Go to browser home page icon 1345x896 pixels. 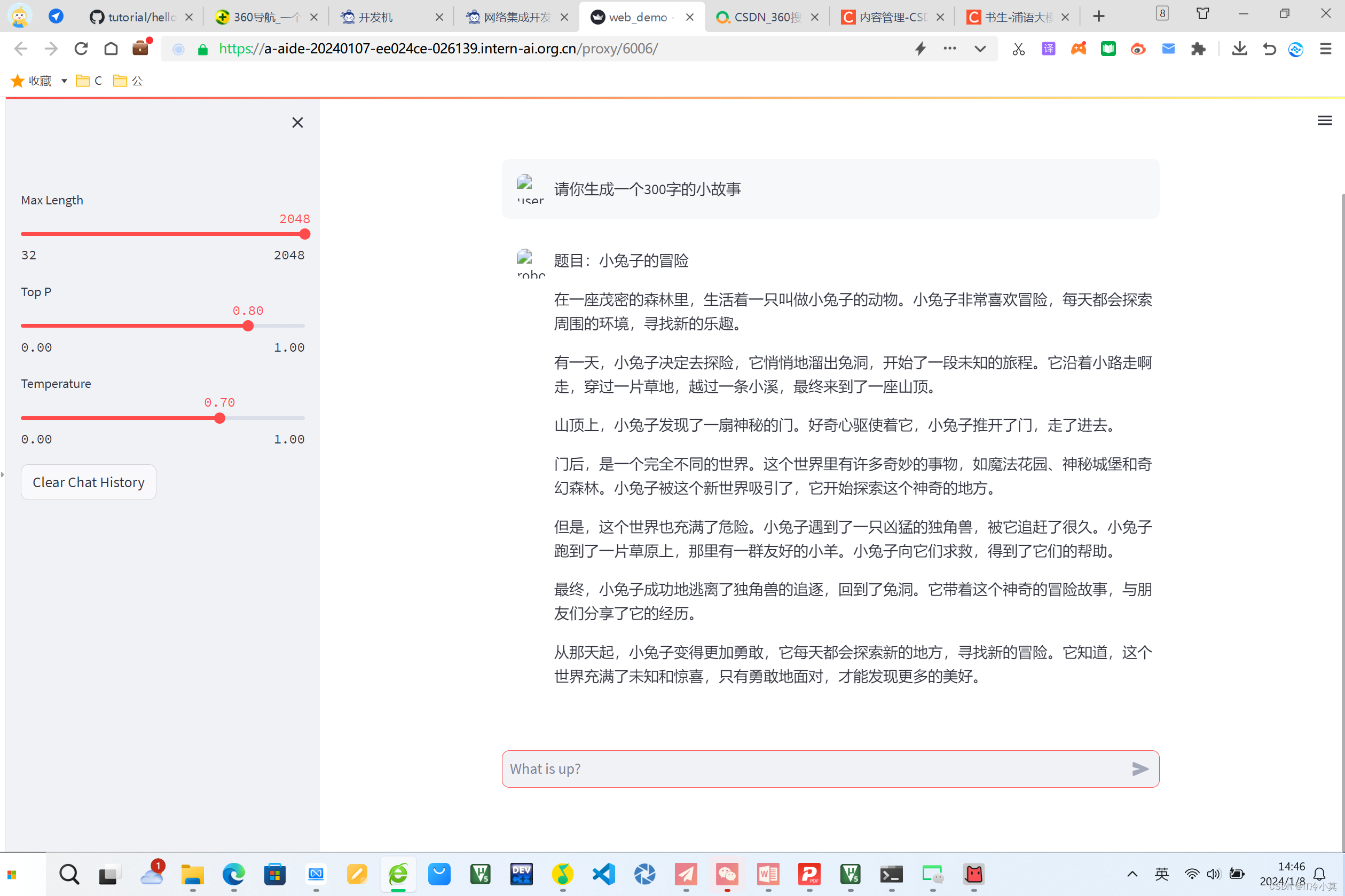pos(111,49)
